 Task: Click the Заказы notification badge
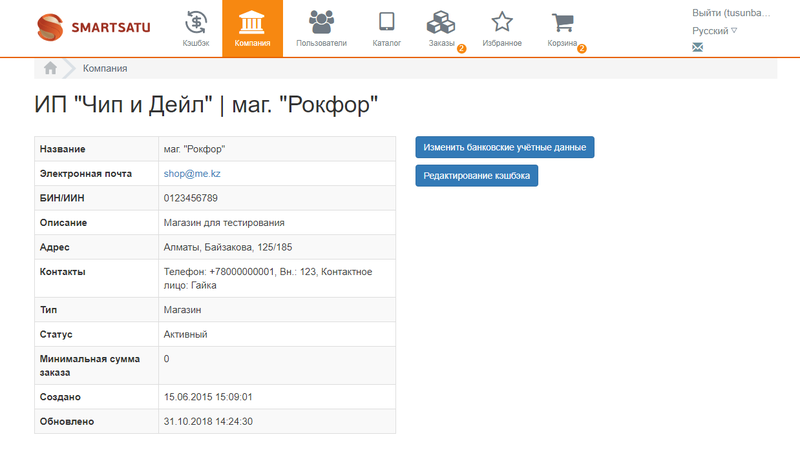[462, 48]
